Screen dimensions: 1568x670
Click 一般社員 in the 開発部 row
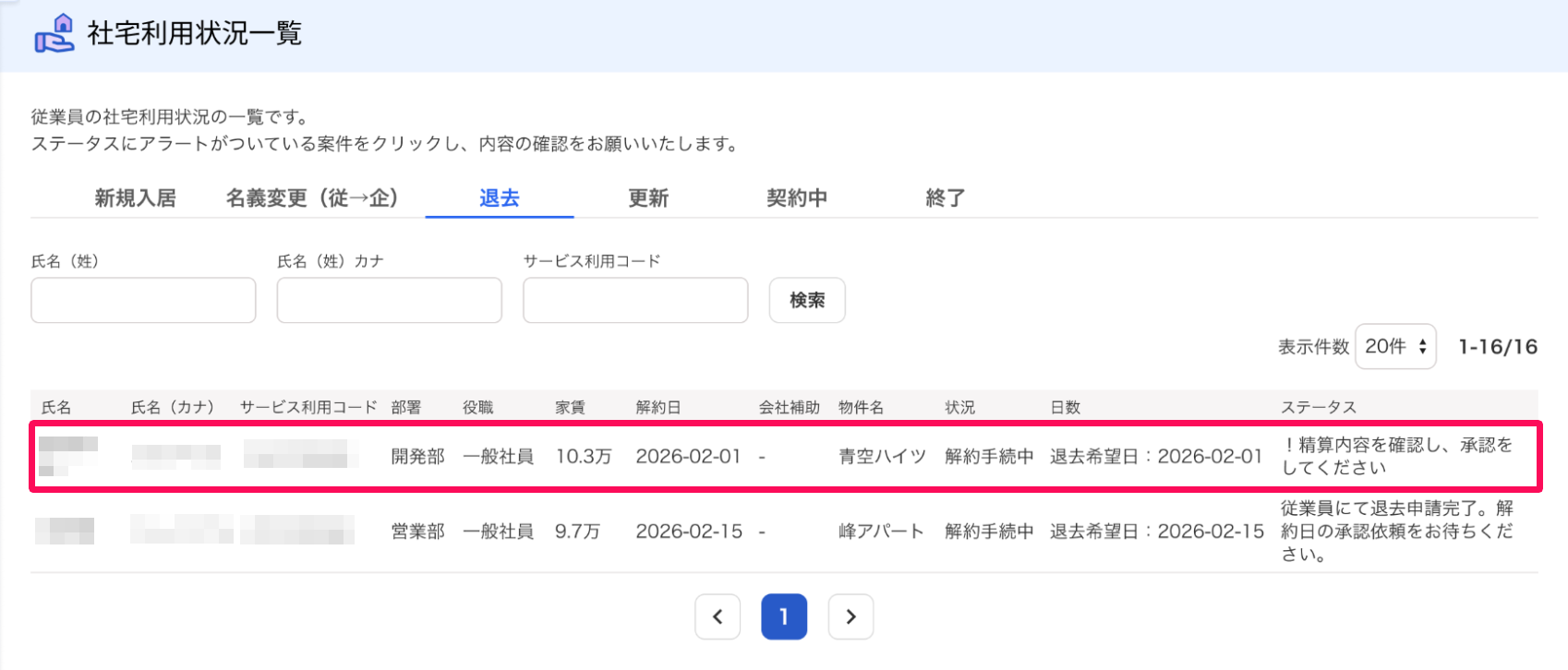[x=499, y=456]
